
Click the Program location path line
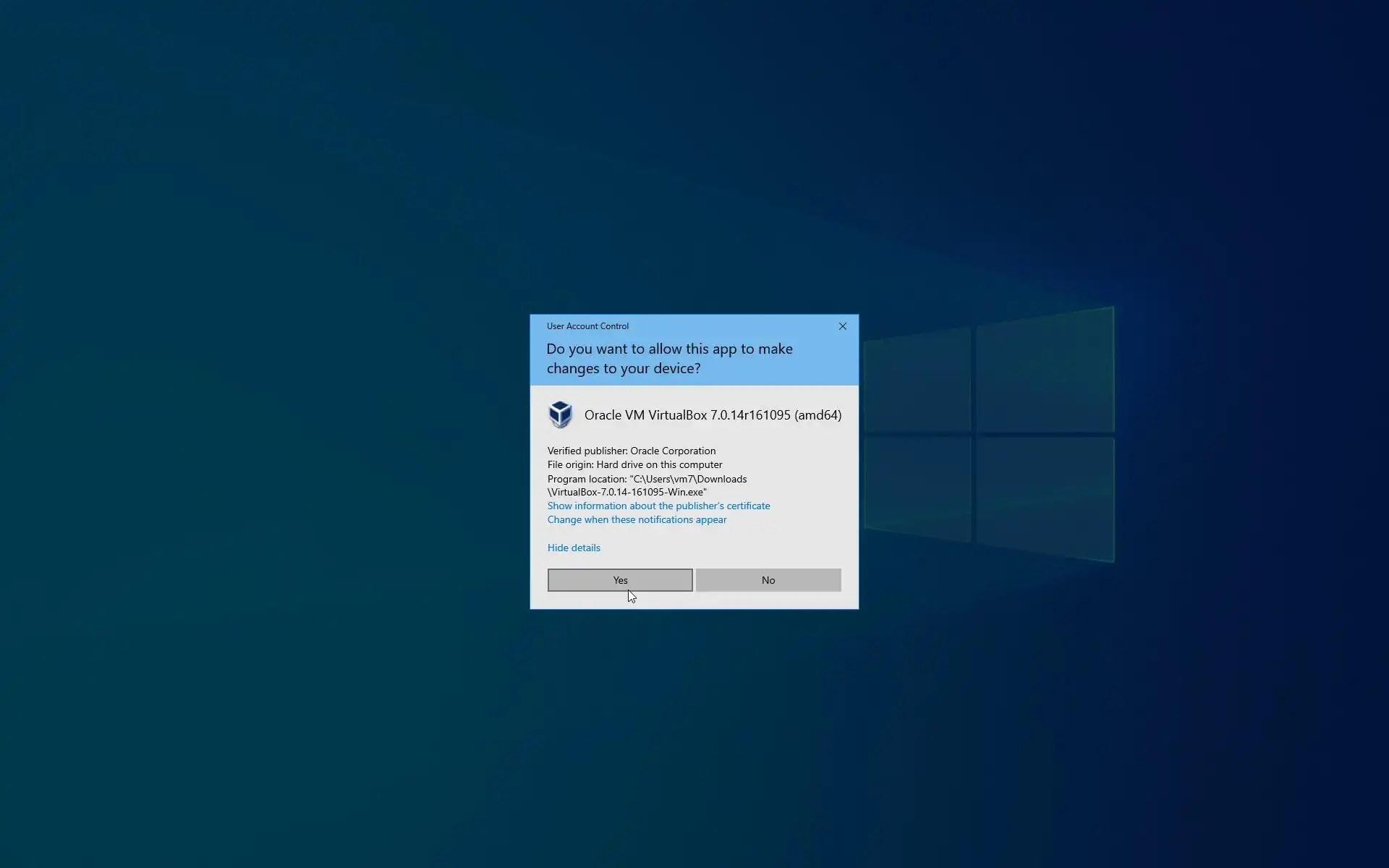[647, 479]
